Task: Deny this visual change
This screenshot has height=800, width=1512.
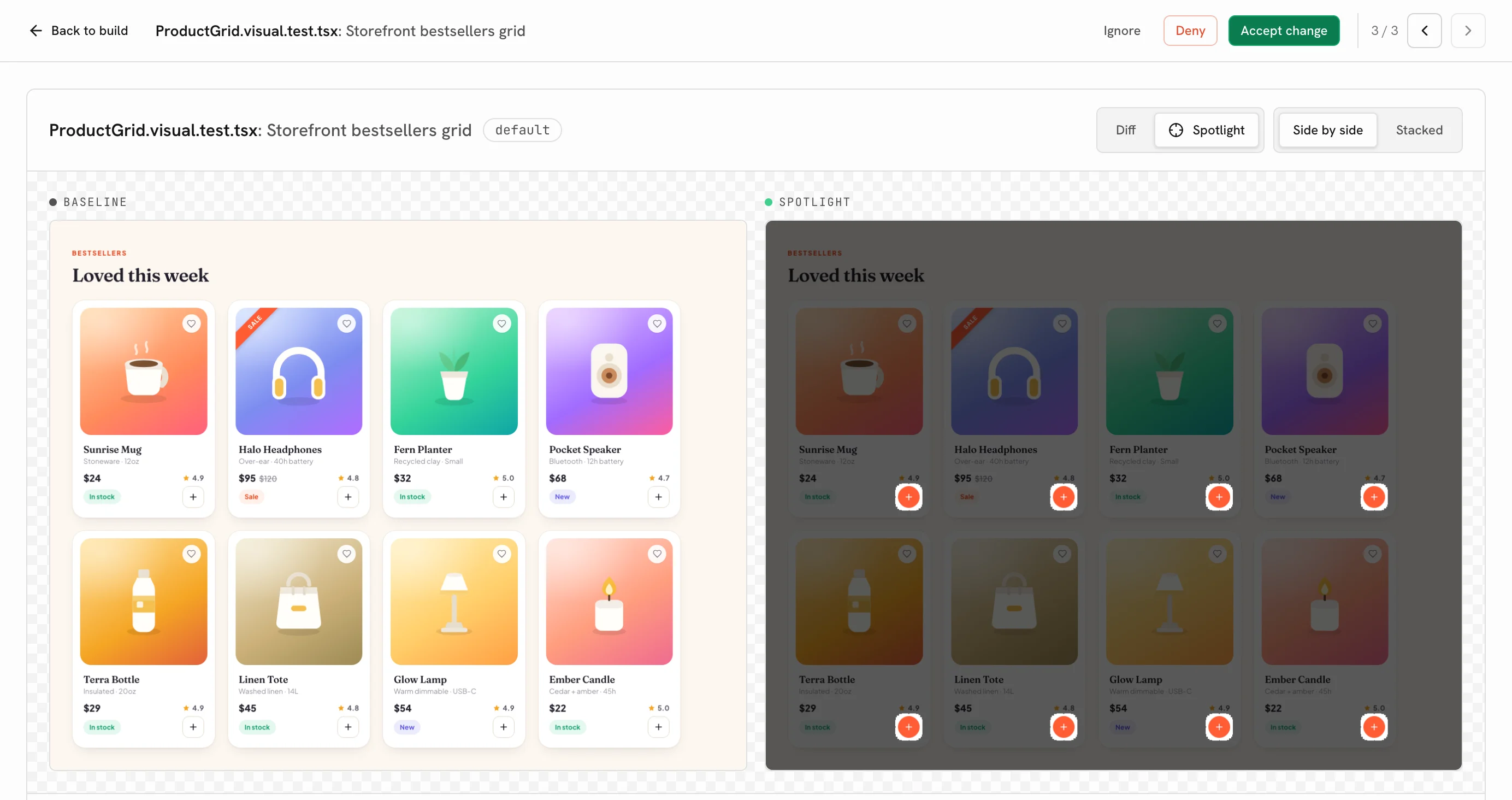Action: (x=1190, y=31)
